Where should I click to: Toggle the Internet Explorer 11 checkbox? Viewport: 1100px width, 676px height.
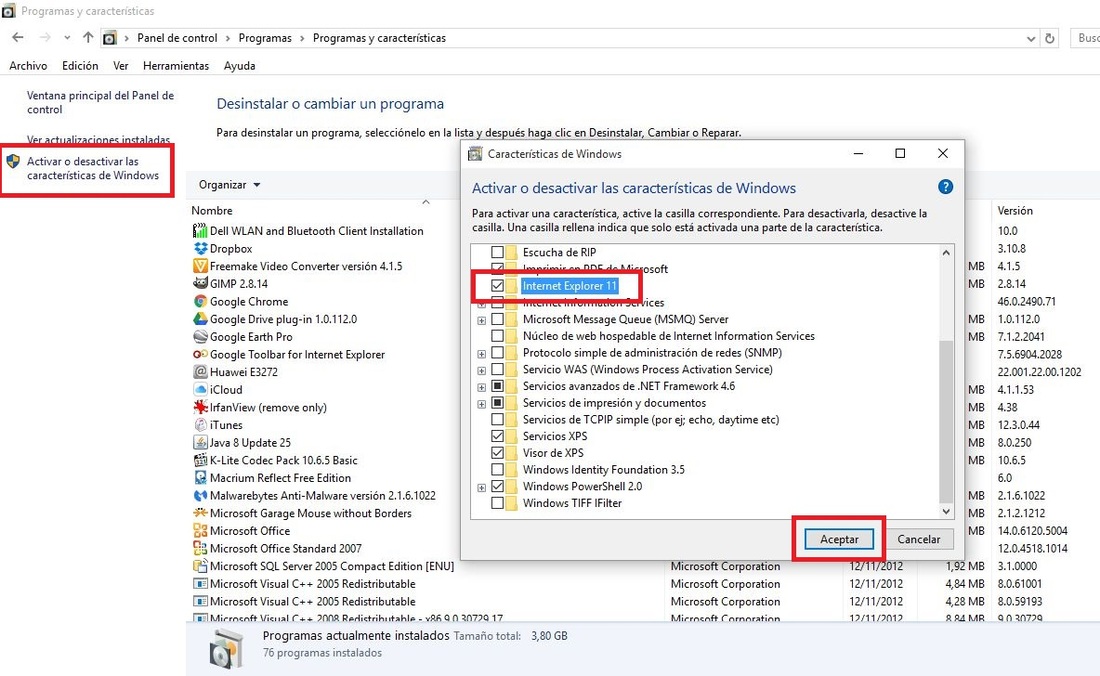point(497,285)
